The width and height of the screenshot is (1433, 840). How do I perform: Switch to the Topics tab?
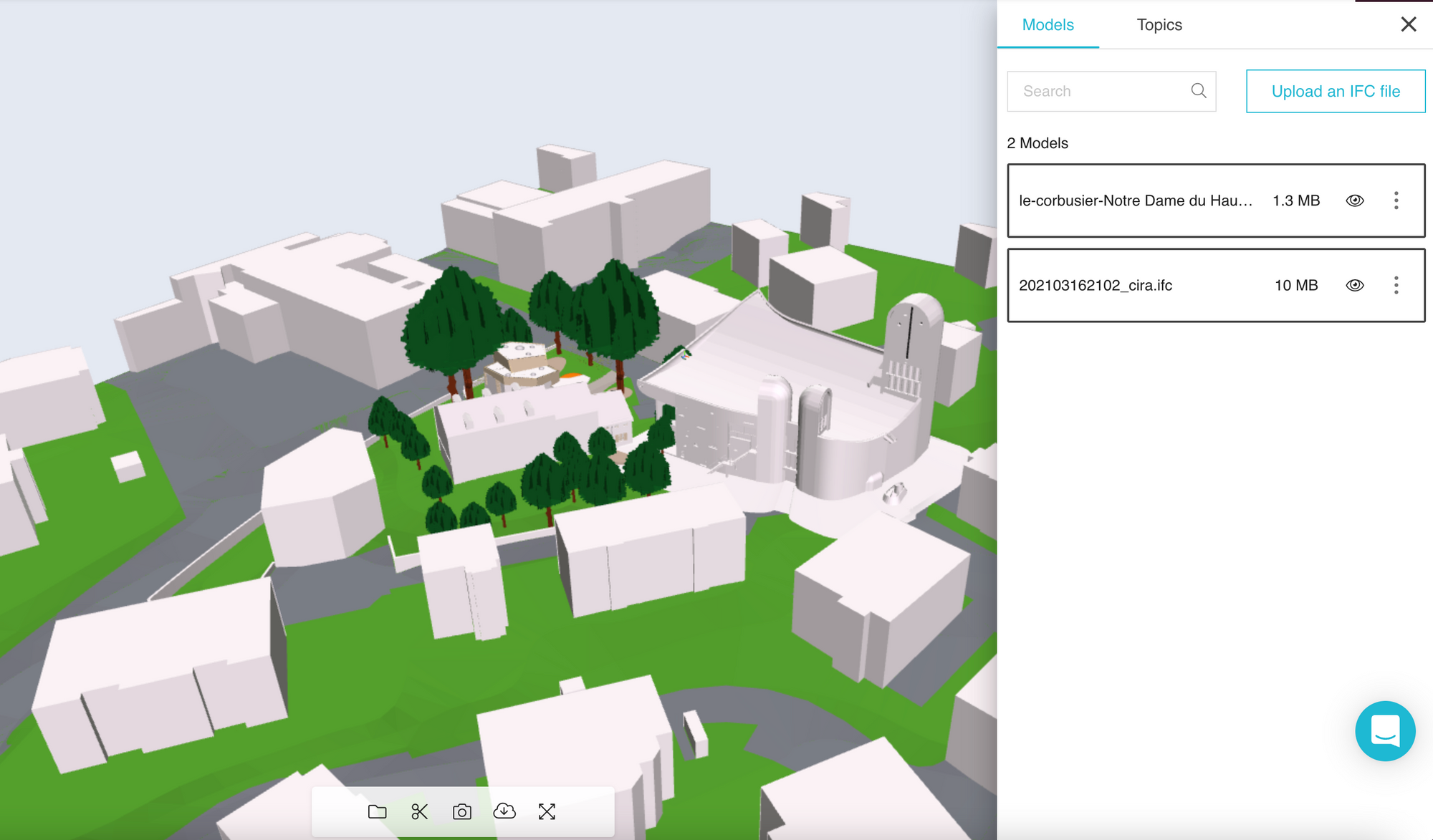tap(1159, 25)
